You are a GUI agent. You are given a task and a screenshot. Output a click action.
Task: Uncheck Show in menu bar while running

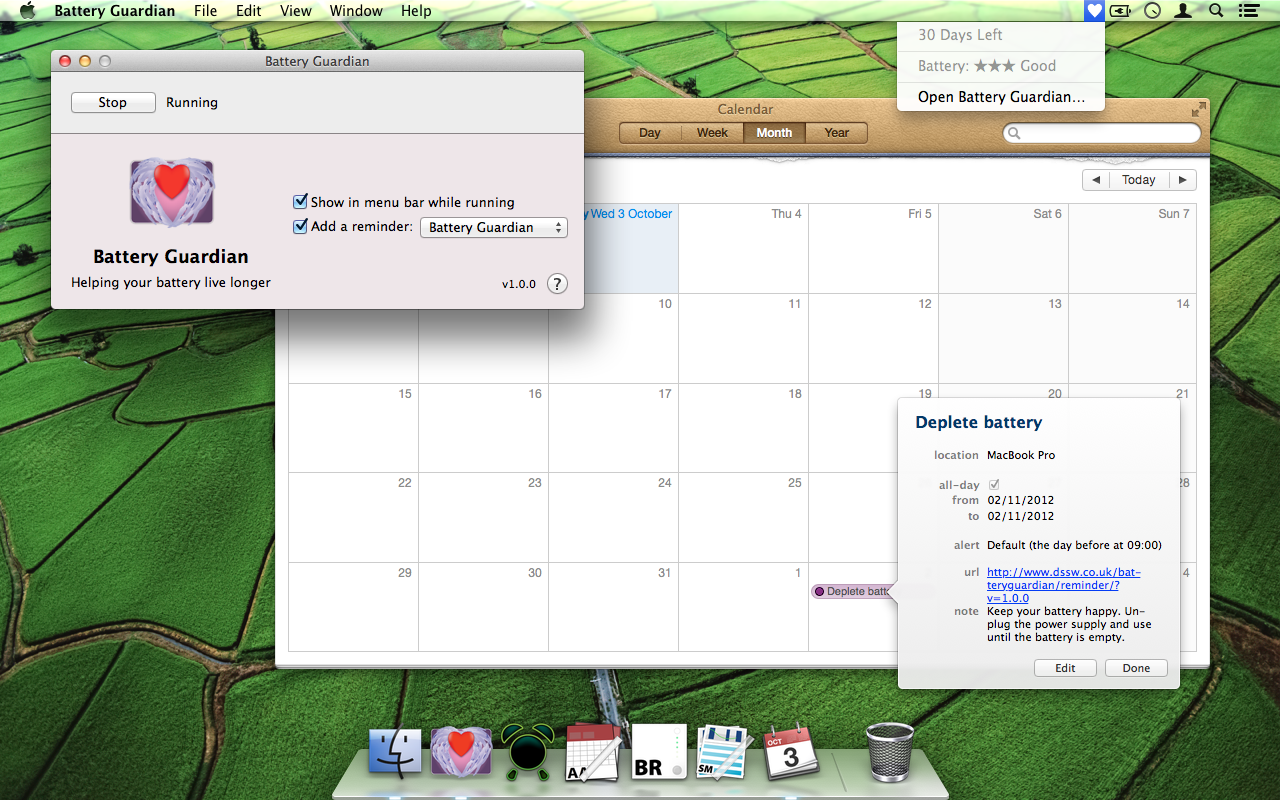[x=300, y=202]
